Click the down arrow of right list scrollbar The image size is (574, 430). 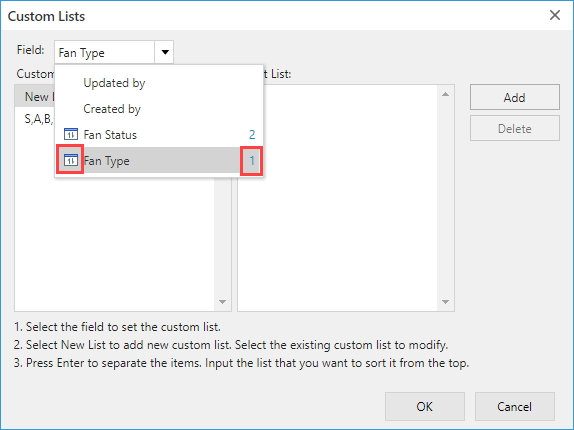click(x=446, y=302)
